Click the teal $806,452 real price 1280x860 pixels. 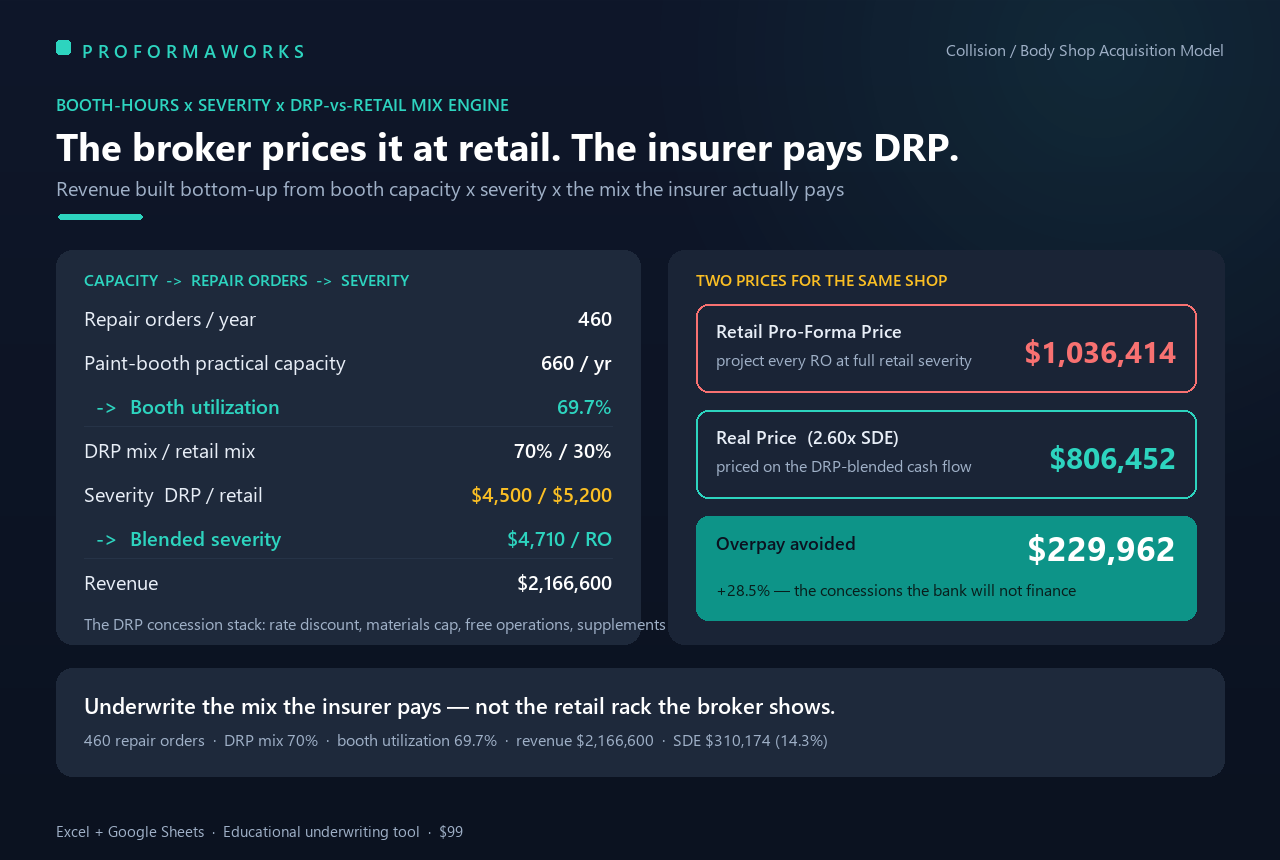1112,459
